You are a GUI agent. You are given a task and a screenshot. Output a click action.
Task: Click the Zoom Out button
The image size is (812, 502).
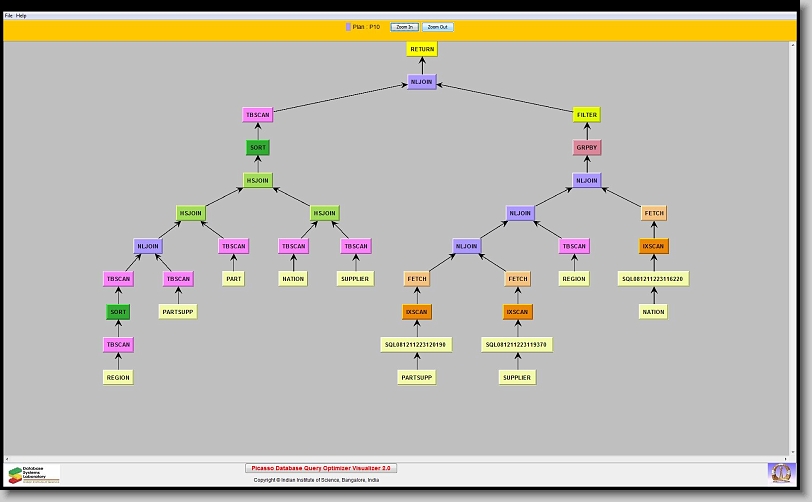tap(437, 27)
